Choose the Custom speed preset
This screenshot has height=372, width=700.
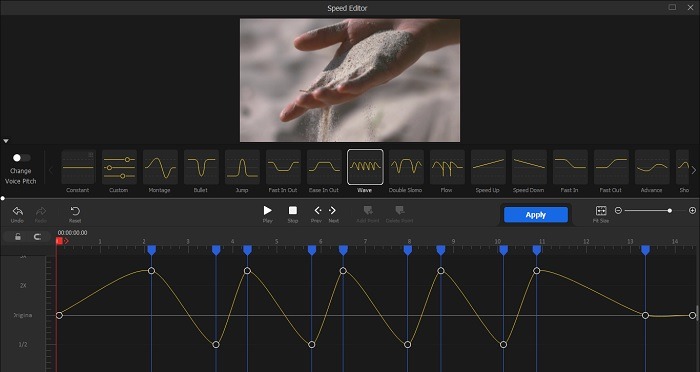[x=119, y=167]
